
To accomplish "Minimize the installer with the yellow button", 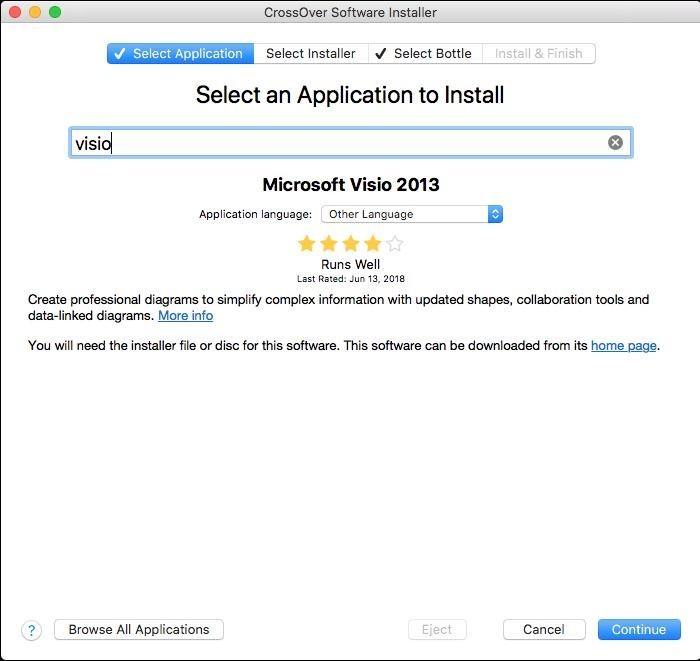I will [x=35, y=12].
